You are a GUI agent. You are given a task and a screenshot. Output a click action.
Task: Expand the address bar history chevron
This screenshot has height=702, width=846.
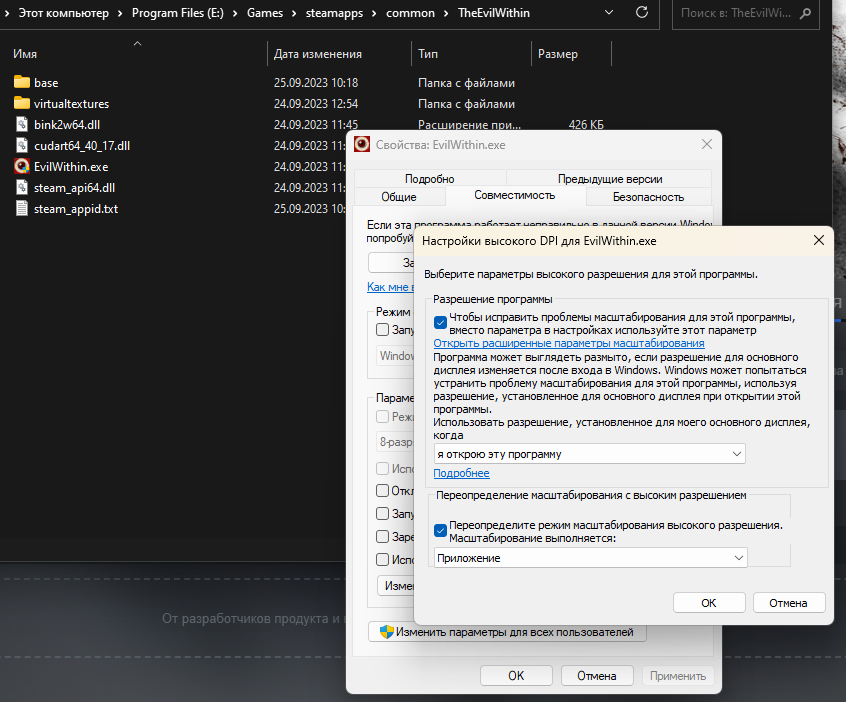tap(609, 12)
